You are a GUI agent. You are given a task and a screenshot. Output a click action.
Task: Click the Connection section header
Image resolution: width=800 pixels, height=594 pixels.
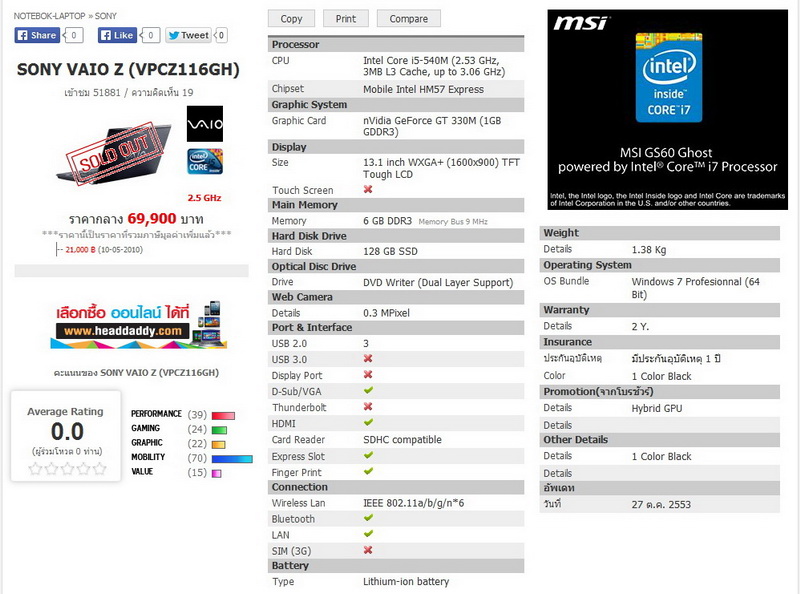click(396, 487)
